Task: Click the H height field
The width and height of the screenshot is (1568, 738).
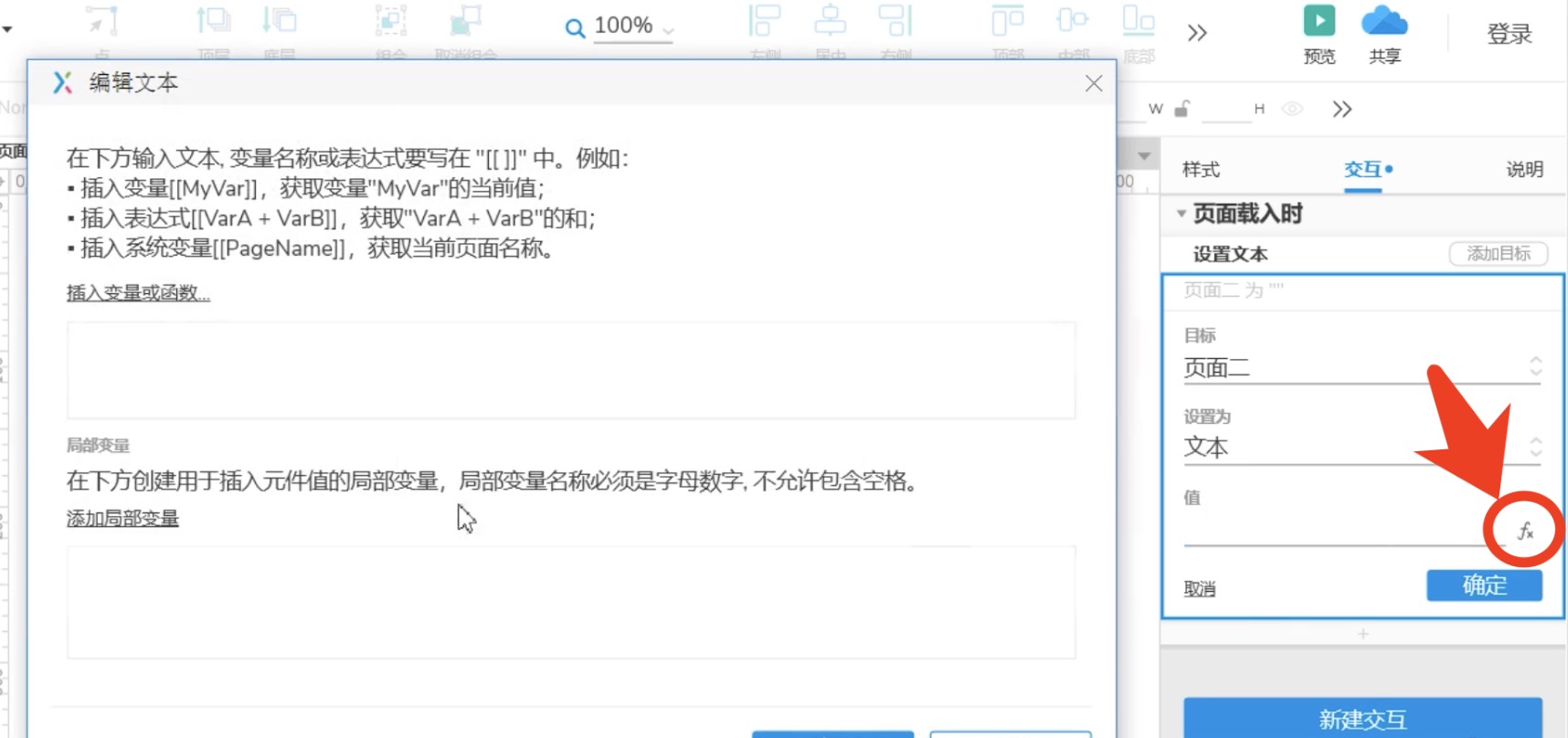Action: (1226, 110)
